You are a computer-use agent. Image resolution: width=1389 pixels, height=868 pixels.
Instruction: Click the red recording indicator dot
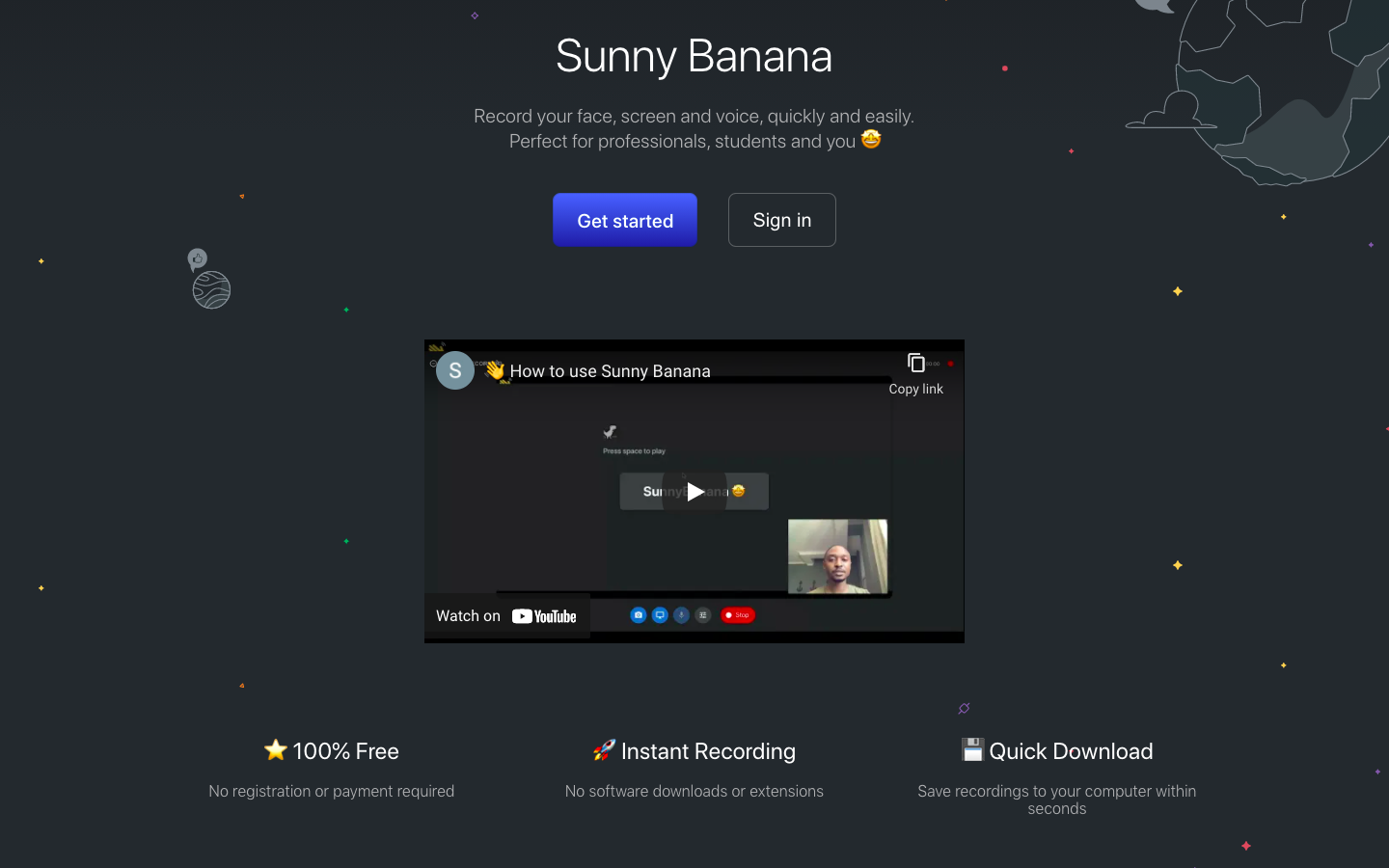[x=950, y=364]
